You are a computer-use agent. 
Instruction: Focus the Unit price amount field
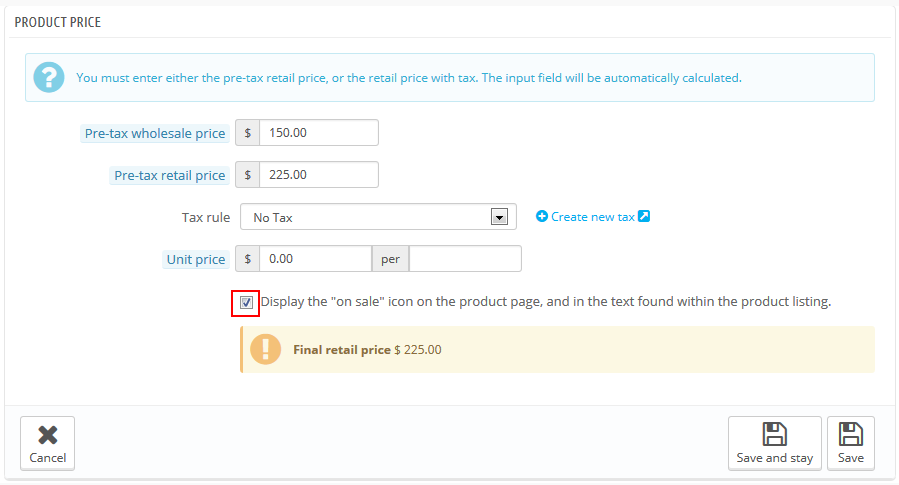coord(315,259)
